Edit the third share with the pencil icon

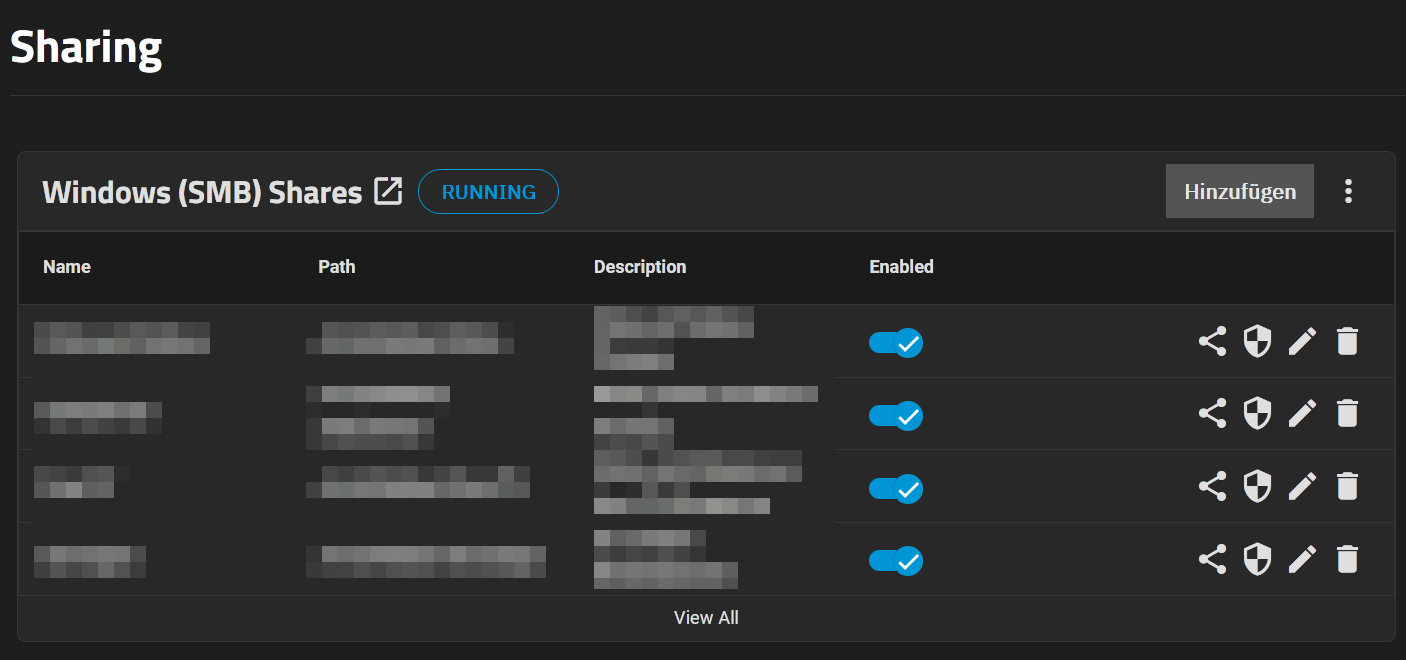(1302, 487)
